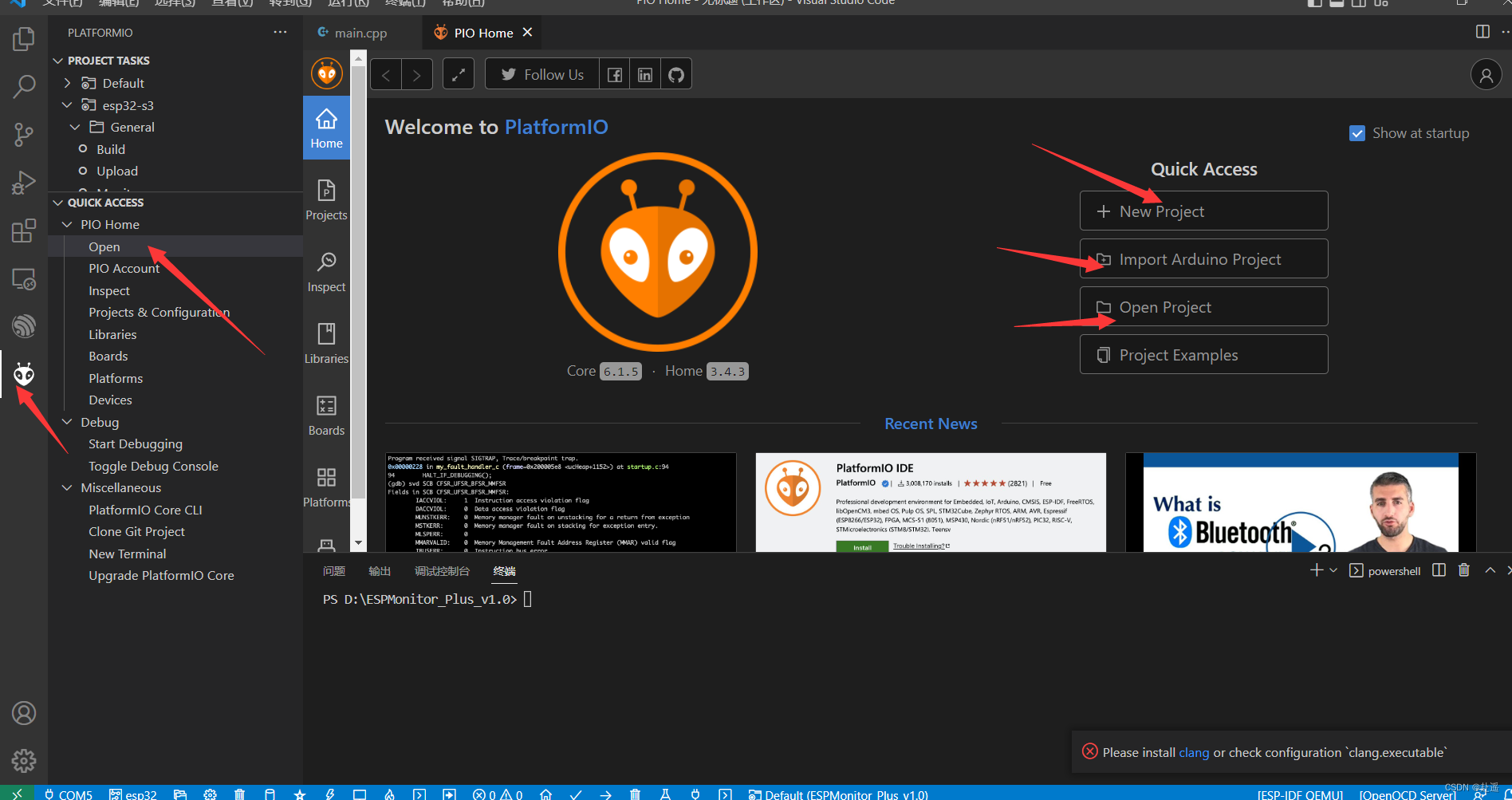The image size is (1512, 800).
Task: Click the clang link in error notification
Action: pos(1194,752)
